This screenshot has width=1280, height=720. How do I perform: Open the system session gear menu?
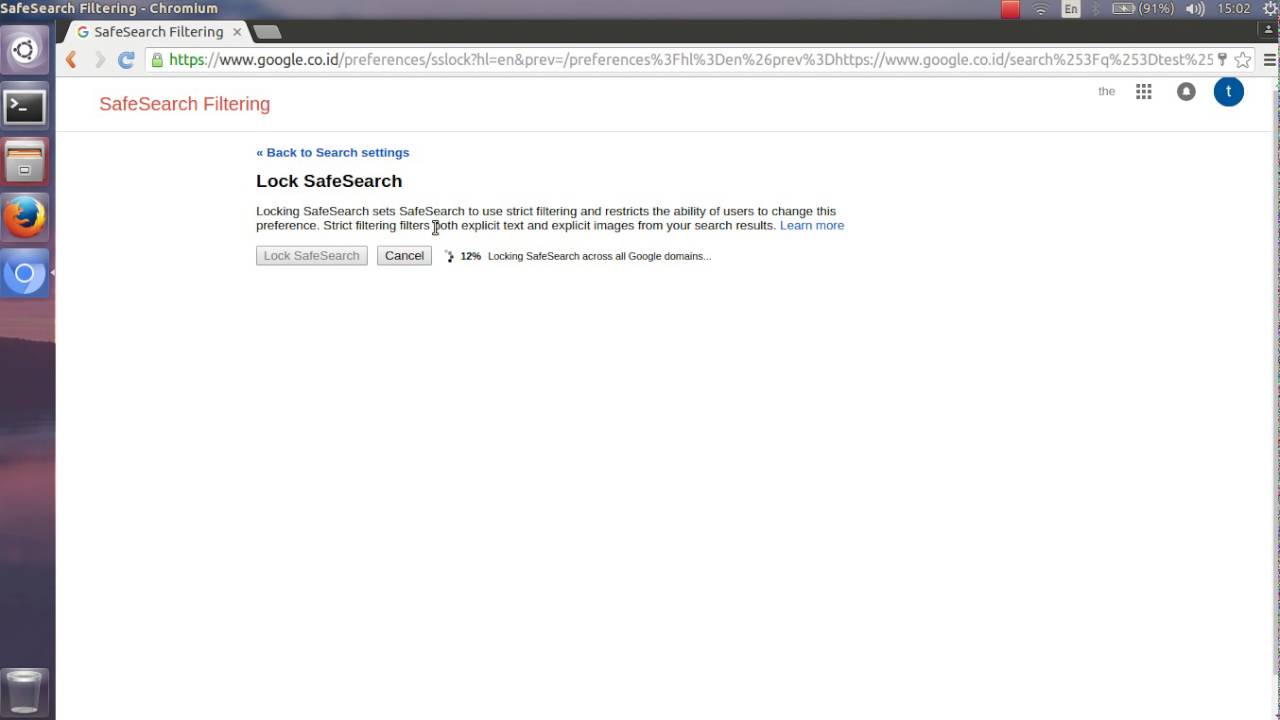(1270, 9)
